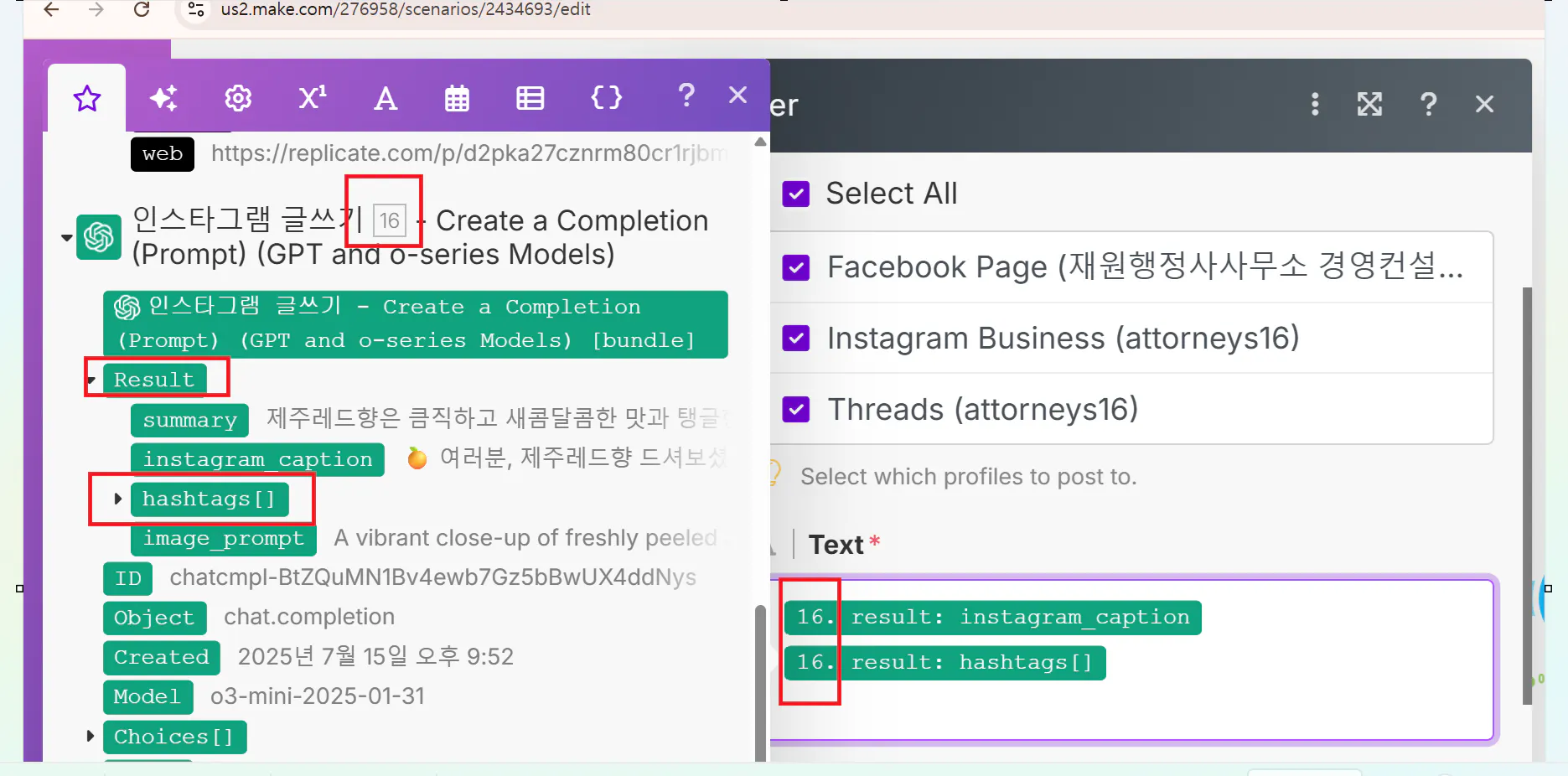The width and height of the screenshot is (1568, 776).
Task: Insert the summary variable
Action: [x=189, y=420]
